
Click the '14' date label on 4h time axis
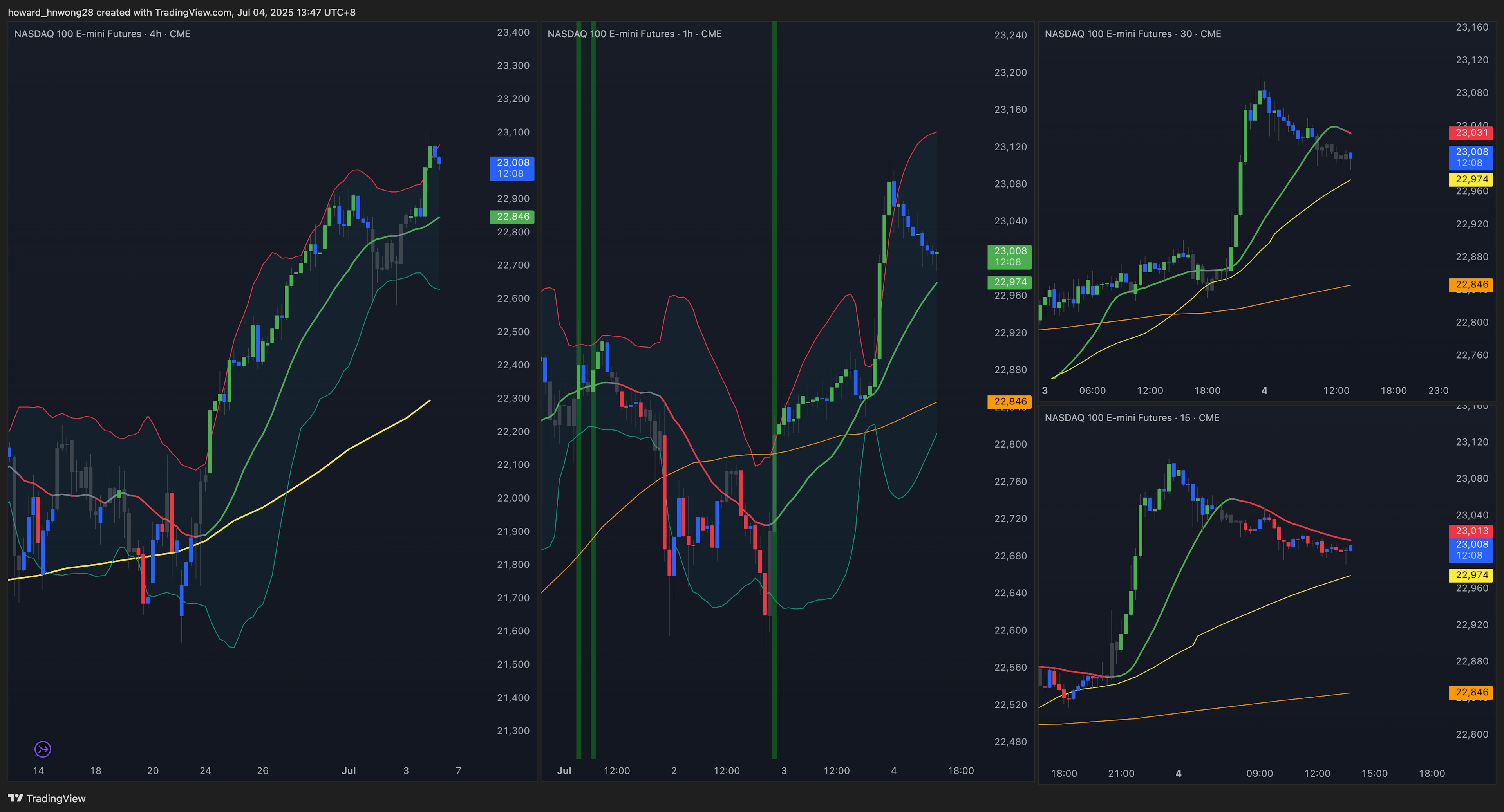click(x=38, y=770)
